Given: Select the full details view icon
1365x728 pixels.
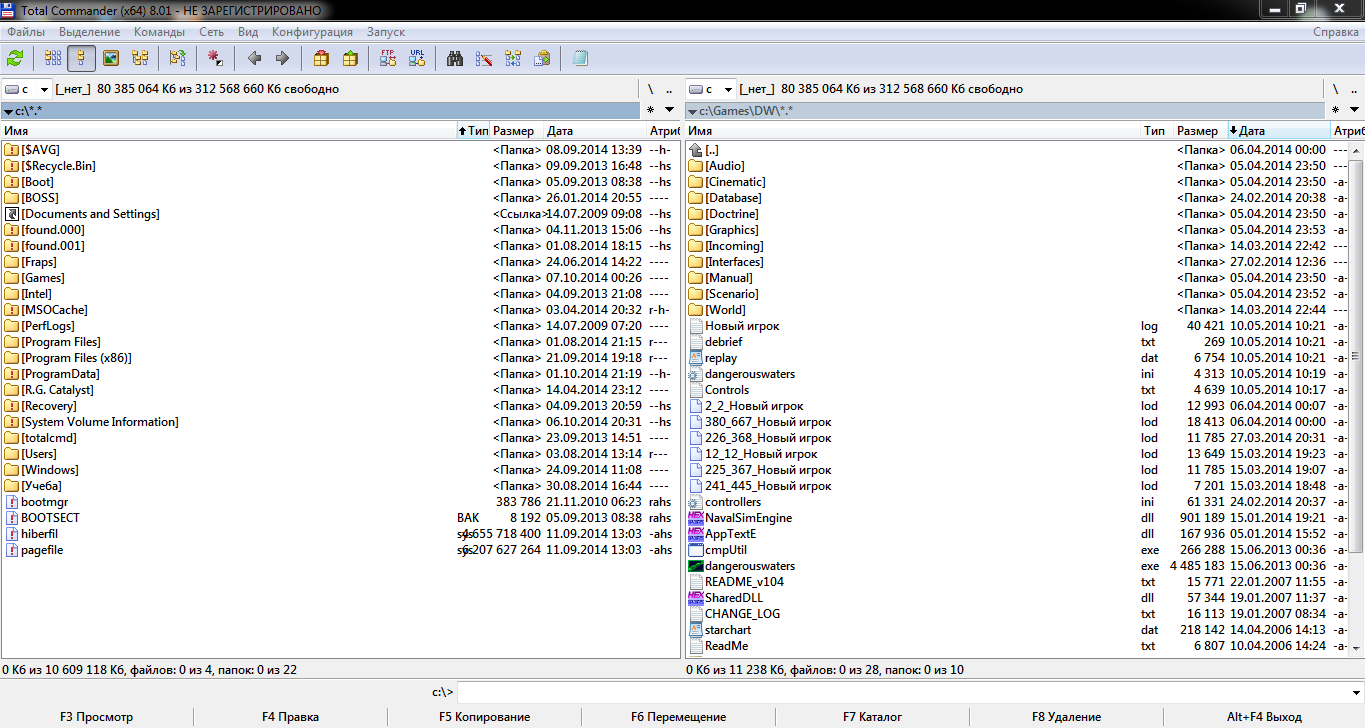Looking at the screenshot, I should click(82, 59).
